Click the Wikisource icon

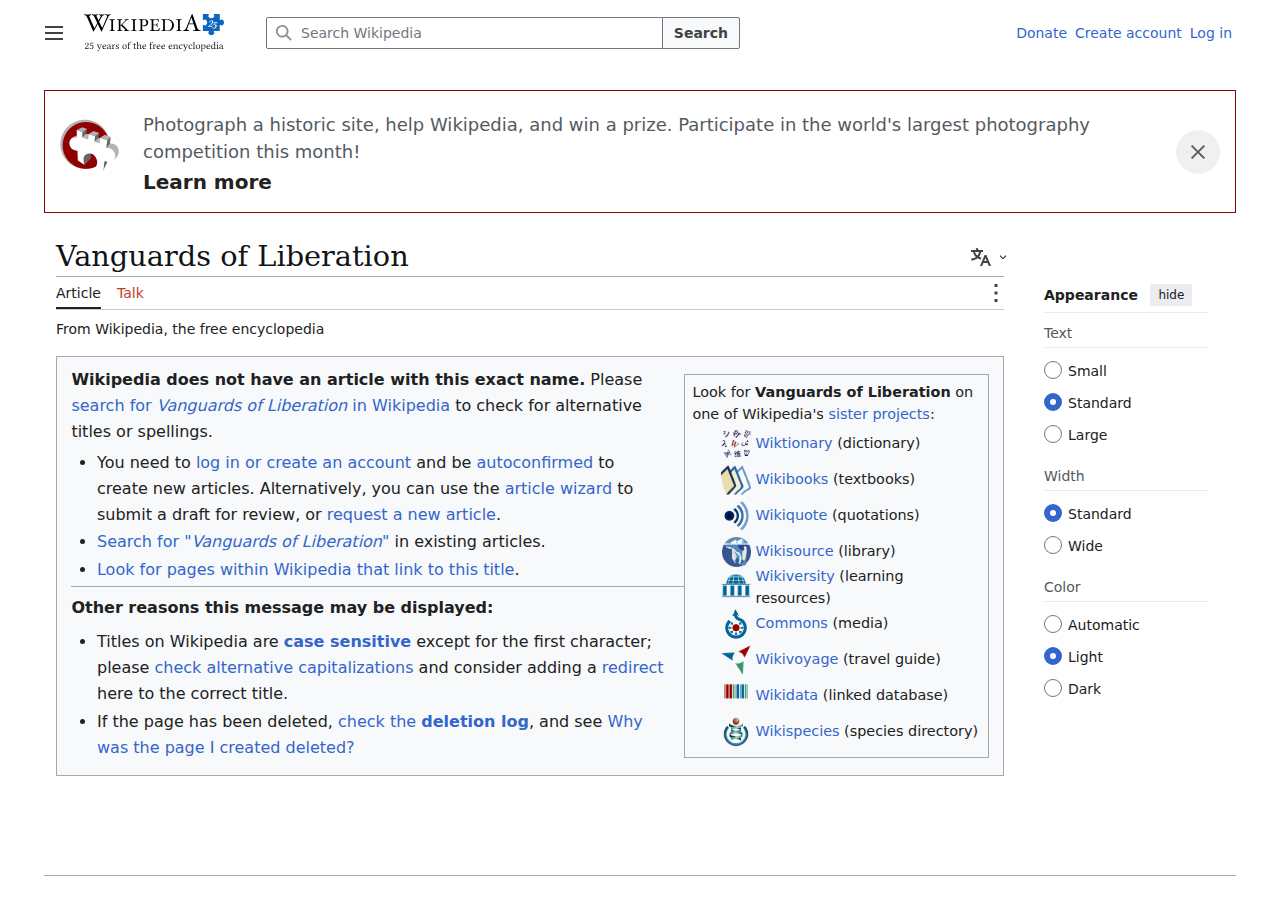pyautogui.click(x=736, y=552)
